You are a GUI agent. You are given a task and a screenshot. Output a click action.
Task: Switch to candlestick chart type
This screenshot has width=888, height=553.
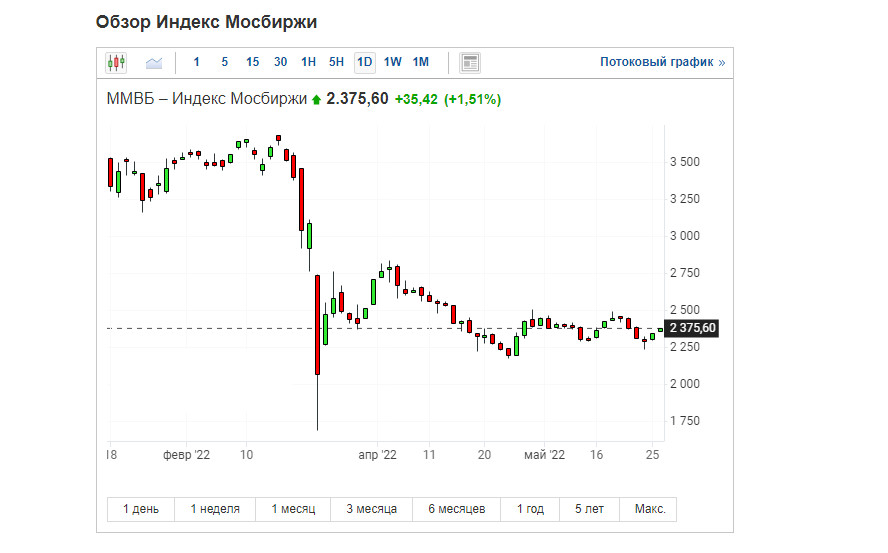coord(116,62)
